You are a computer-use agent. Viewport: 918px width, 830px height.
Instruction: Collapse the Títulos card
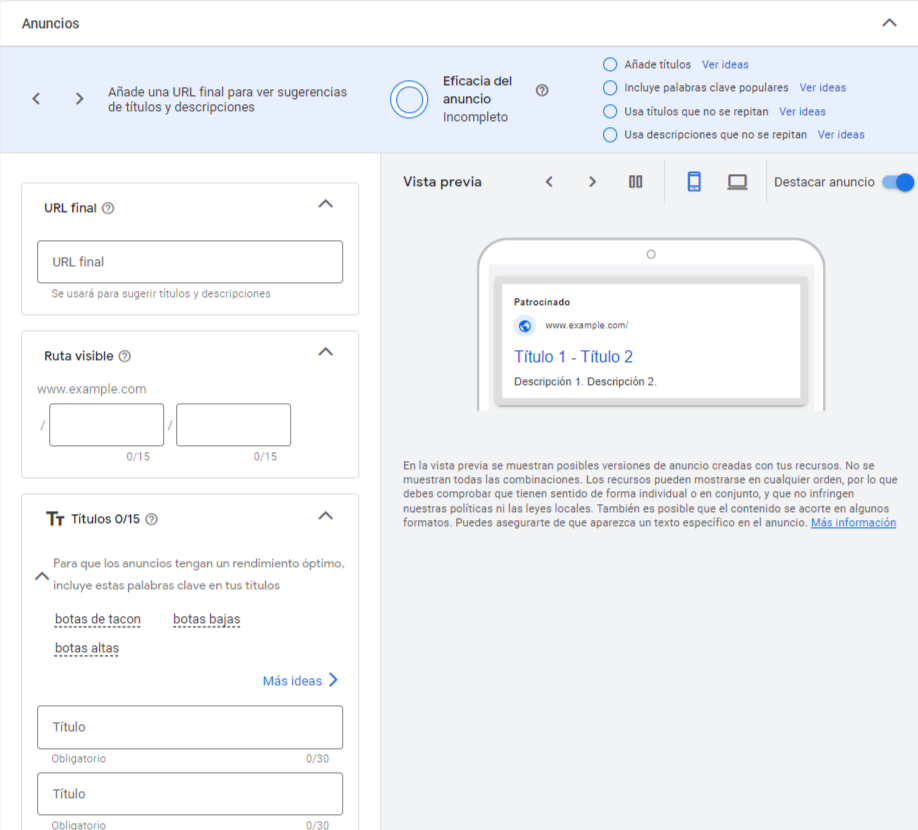(326, 516)
